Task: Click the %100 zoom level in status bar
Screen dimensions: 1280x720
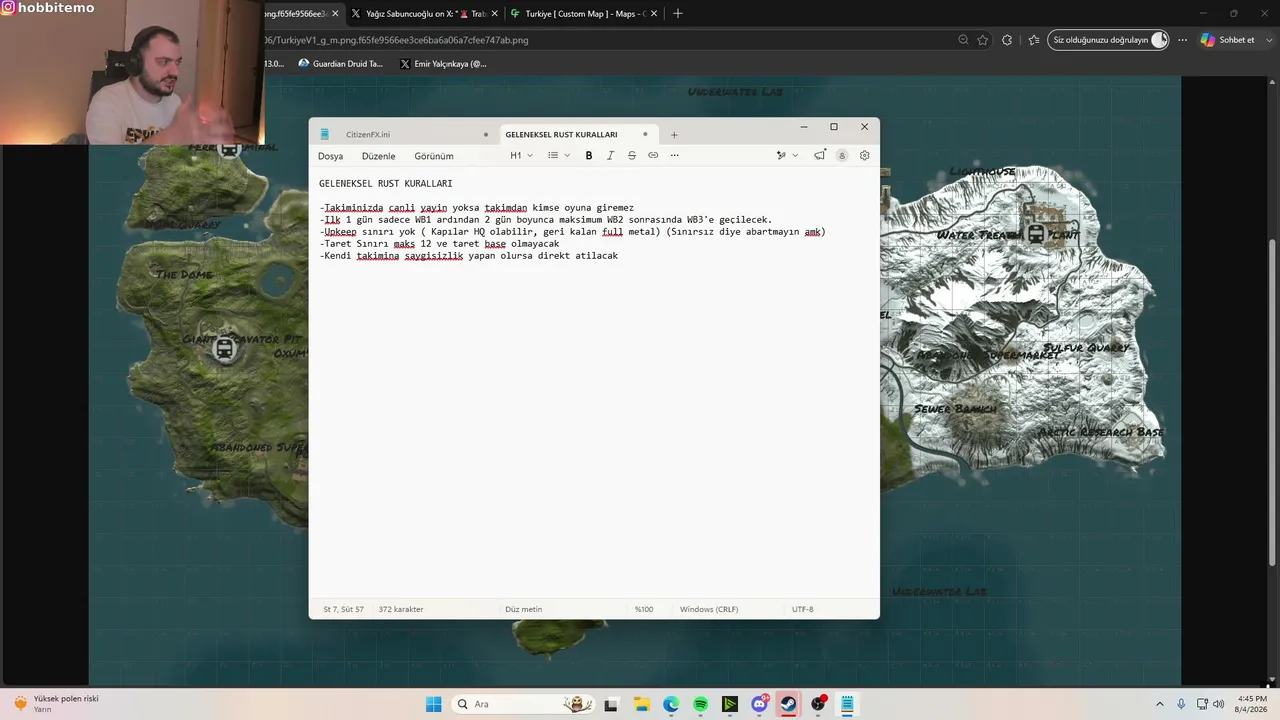Action: [x=644, y=609]
